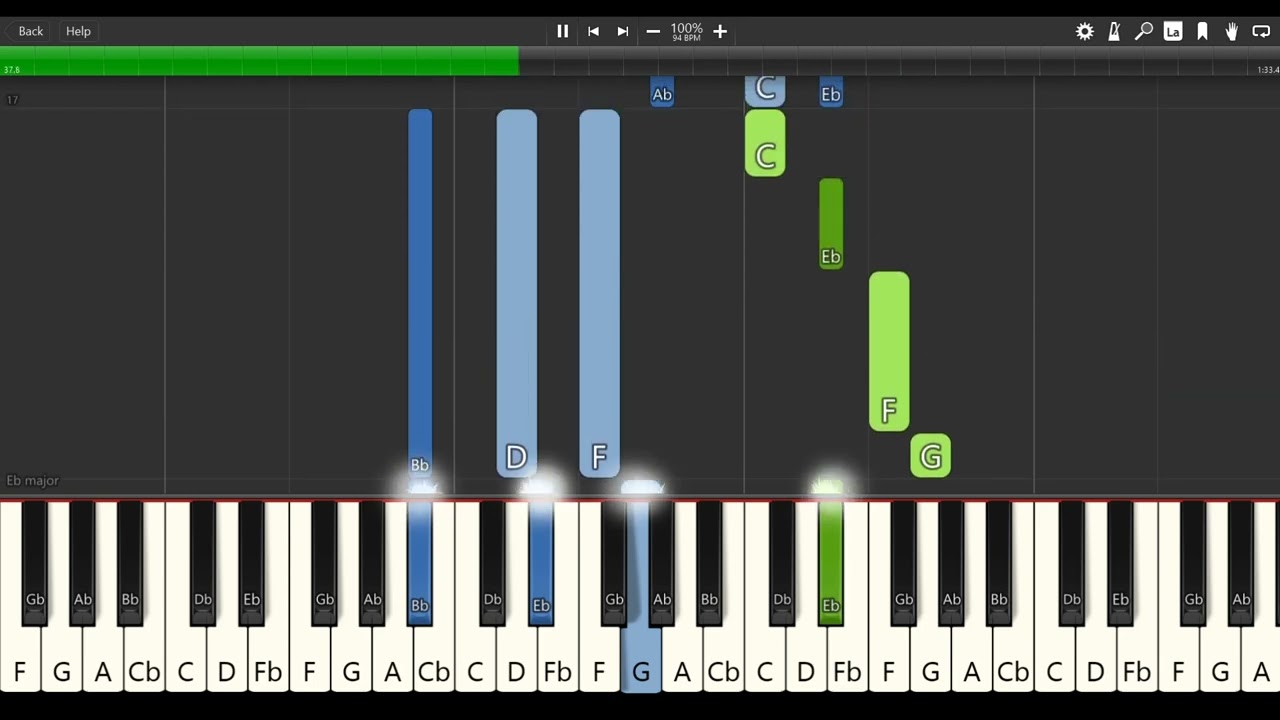Jump to the unplayed grey timeline portion

899,60
